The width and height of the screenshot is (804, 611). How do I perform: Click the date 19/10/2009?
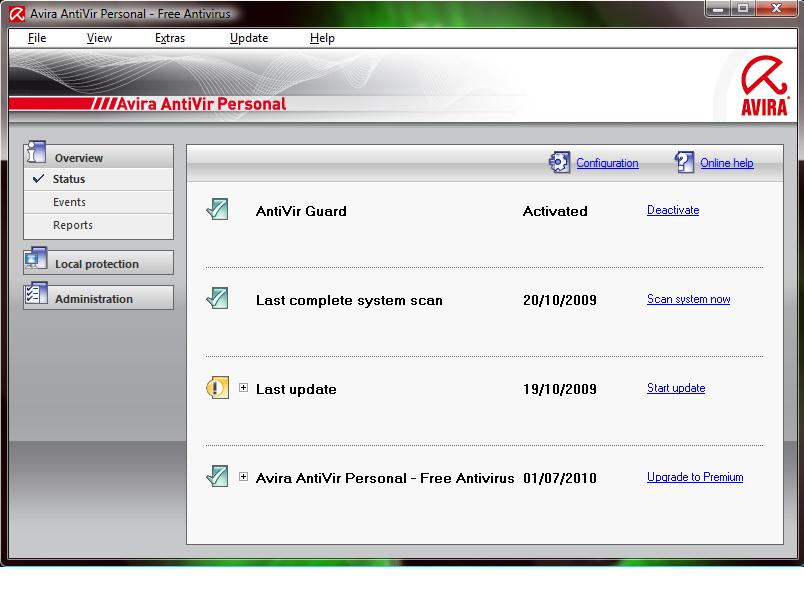point(559,390)
